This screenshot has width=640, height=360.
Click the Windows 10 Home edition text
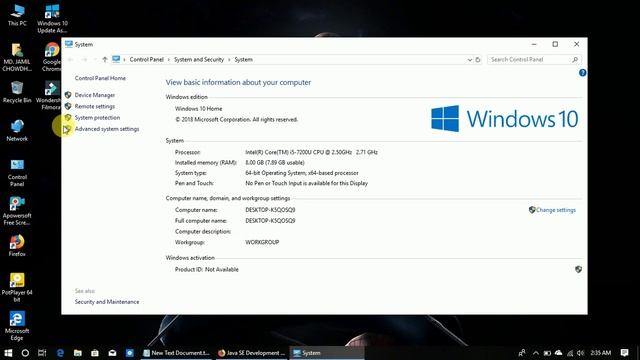pos(198,109)
